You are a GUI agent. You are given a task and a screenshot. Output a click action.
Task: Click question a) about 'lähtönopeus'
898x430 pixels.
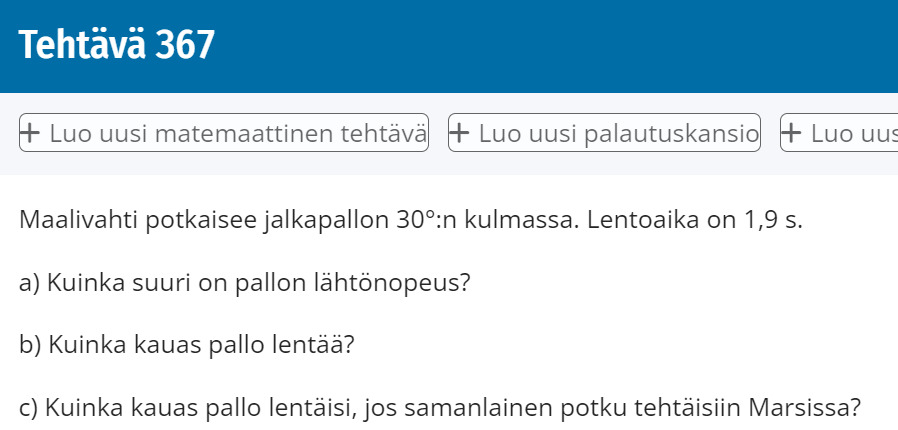tap(244, 283)
